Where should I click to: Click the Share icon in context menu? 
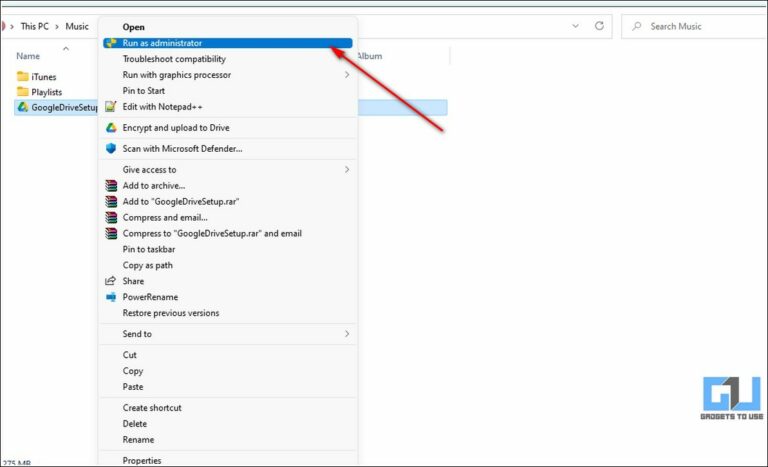[x=111, y=281]
